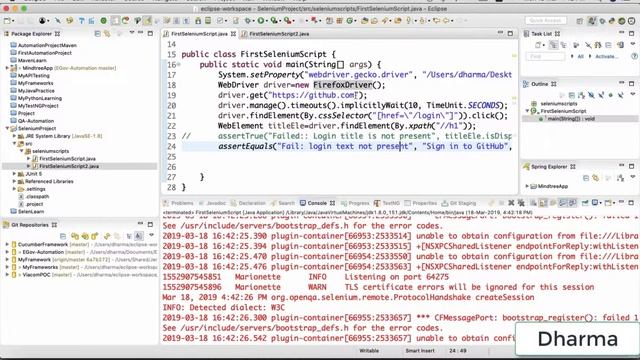The image size is (640, 360).
Task: Click the Debug bug icon in toolbar
Action: point(247,20)
